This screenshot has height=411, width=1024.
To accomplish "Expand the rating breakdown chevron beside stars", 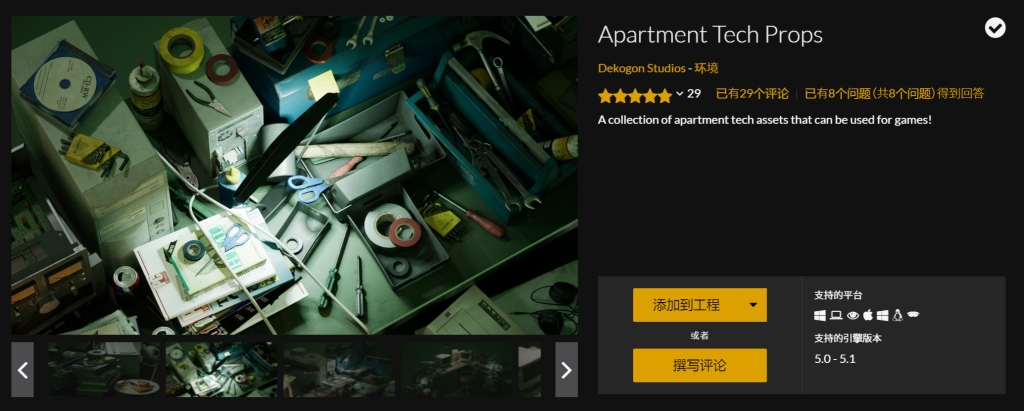I will click(679, 94).
